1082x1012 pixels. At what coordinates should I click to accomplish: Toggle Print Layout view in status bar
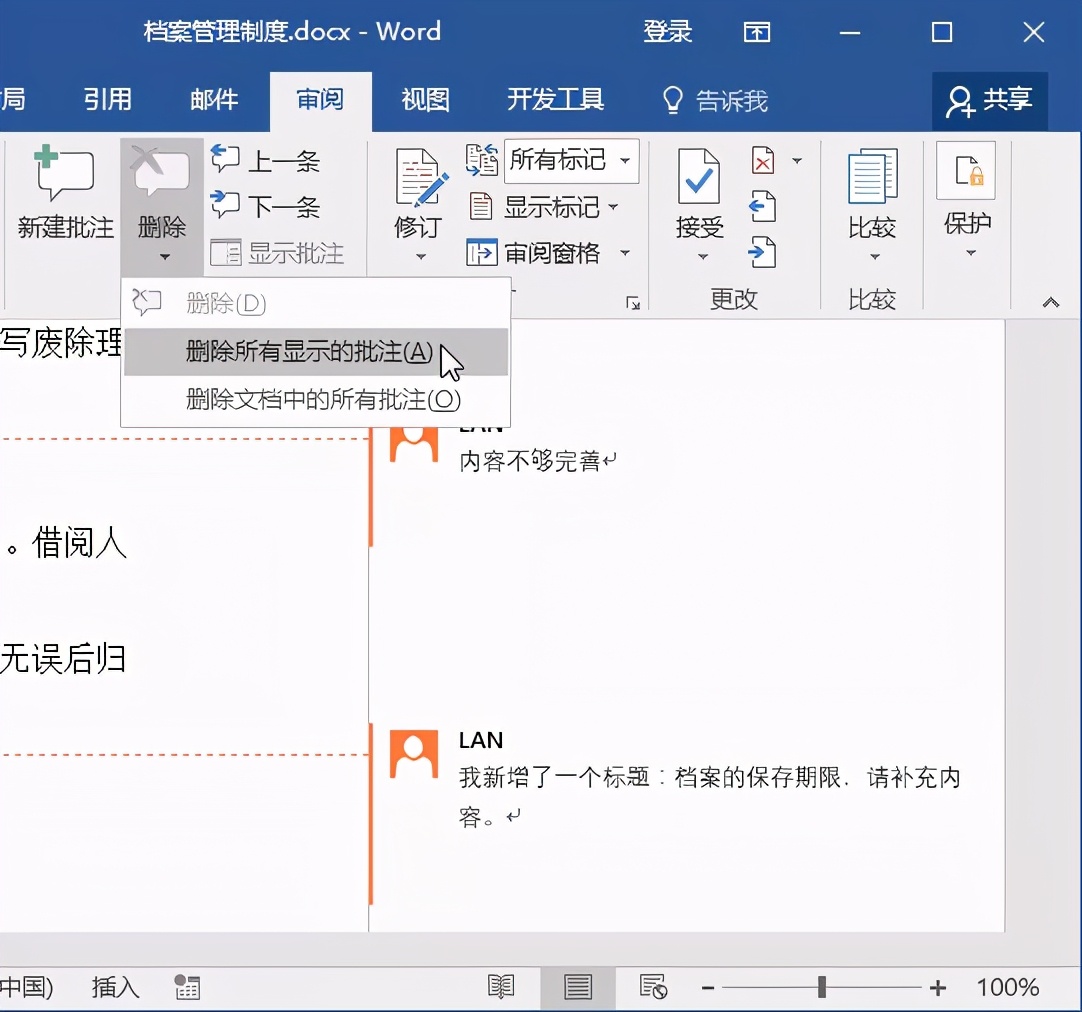[x=578, y=986]
